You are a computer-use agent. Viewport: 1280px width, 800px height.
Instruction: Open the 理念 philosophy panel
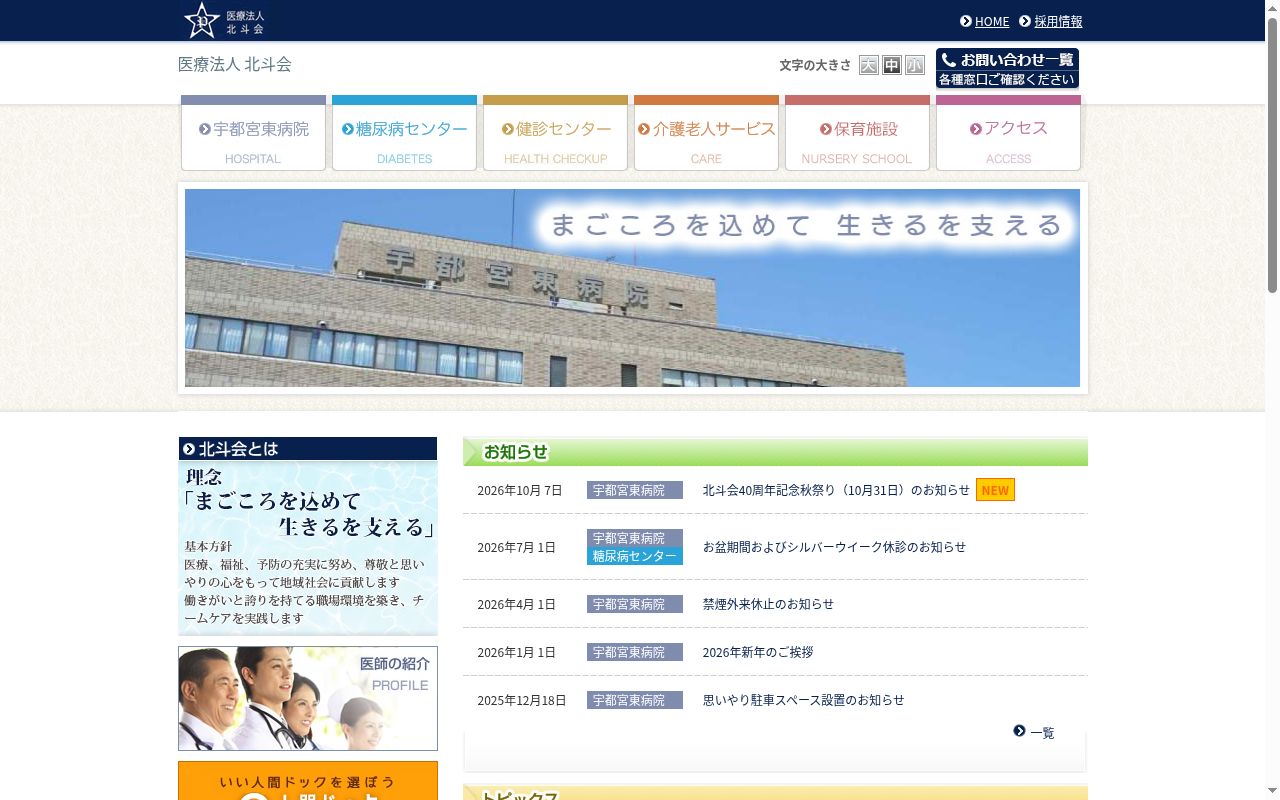click(308, 548)
